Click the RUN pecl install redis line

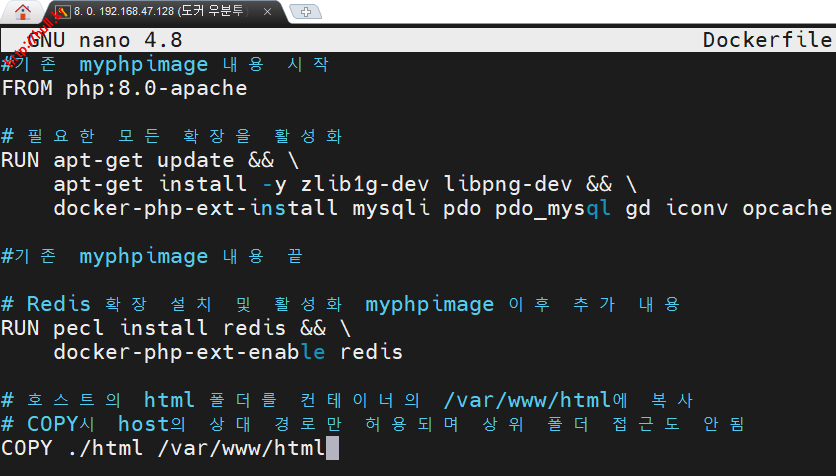pos(176,328)
